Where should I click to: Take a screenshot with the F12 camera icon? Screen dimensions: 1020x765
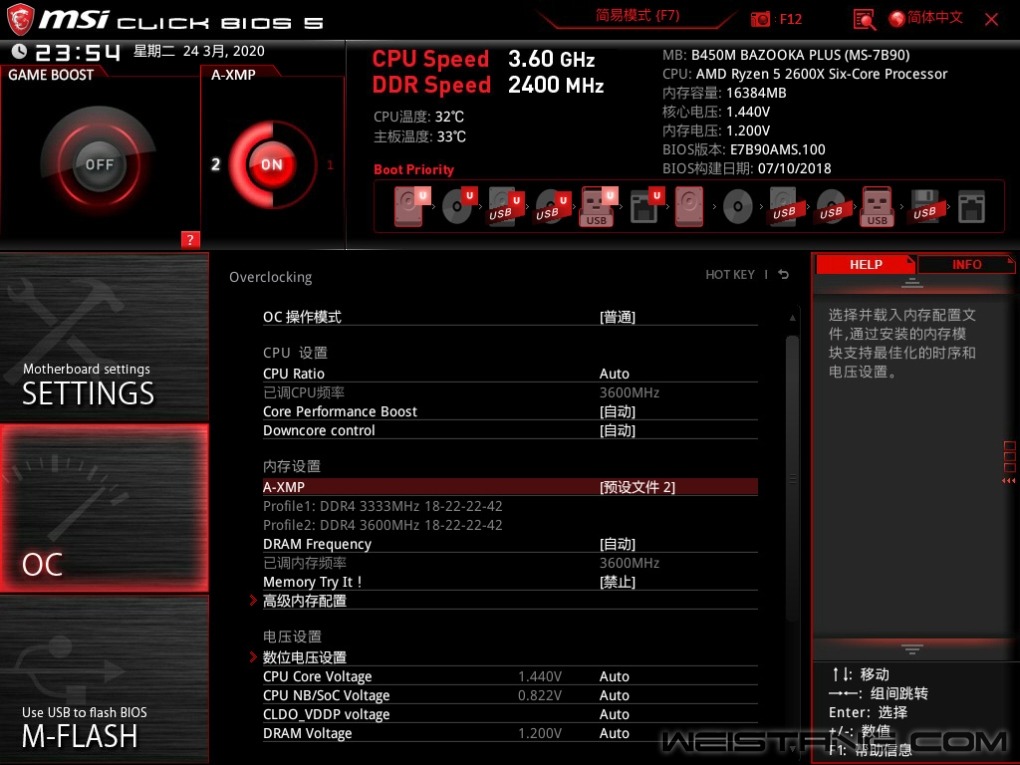pyautogui.click(x=760, y=19)
